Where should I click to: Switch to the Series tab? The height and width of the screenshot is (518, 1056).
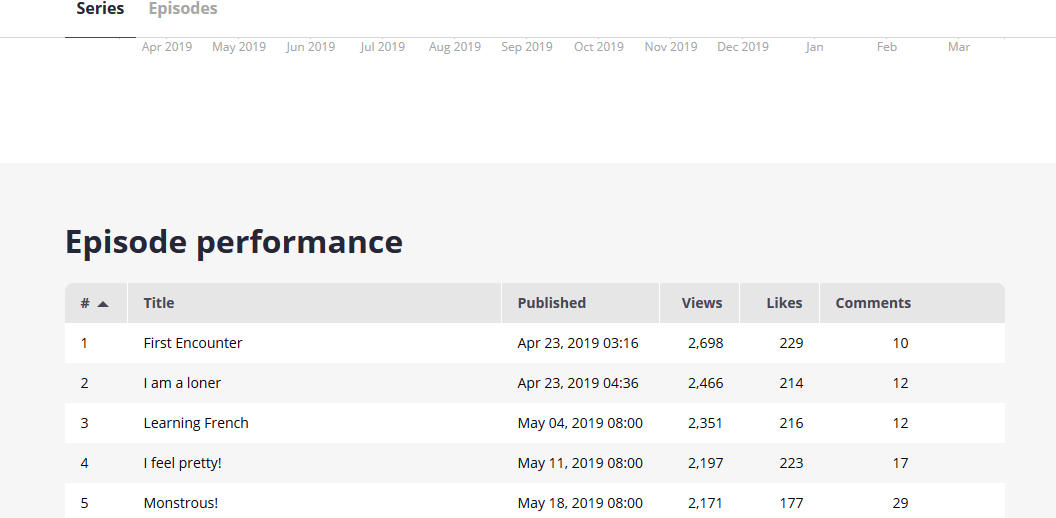click(100, 9)
